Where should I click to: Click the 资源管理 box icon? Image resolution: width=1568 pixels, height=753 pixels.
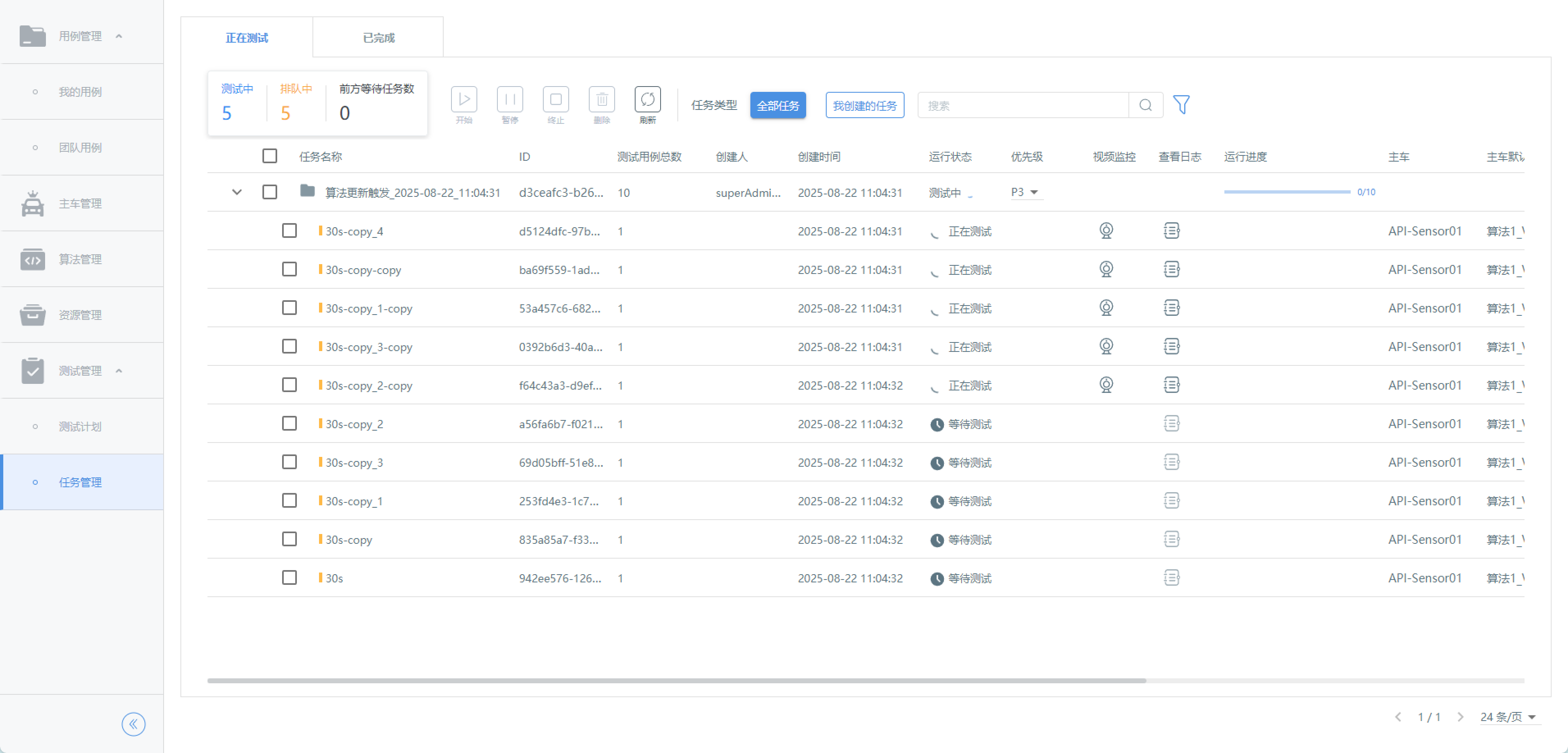click(x=32, y=315)
